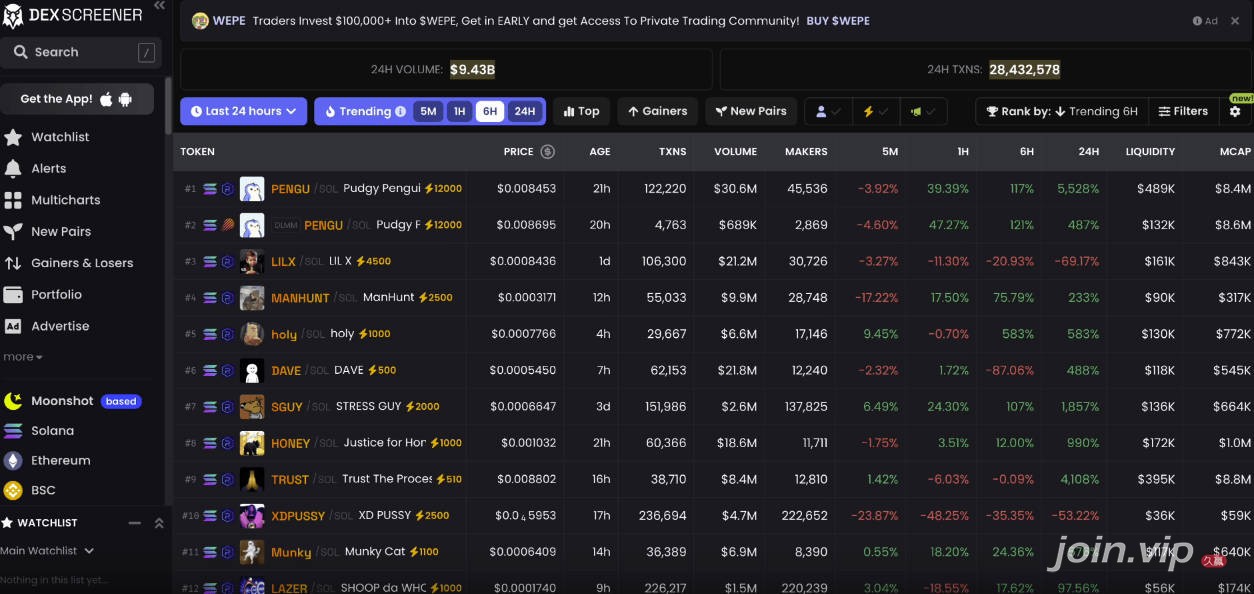Open the settings gear icon marked new
This screenshot has height=594, width=1254.
click(x=1235, y=111)
